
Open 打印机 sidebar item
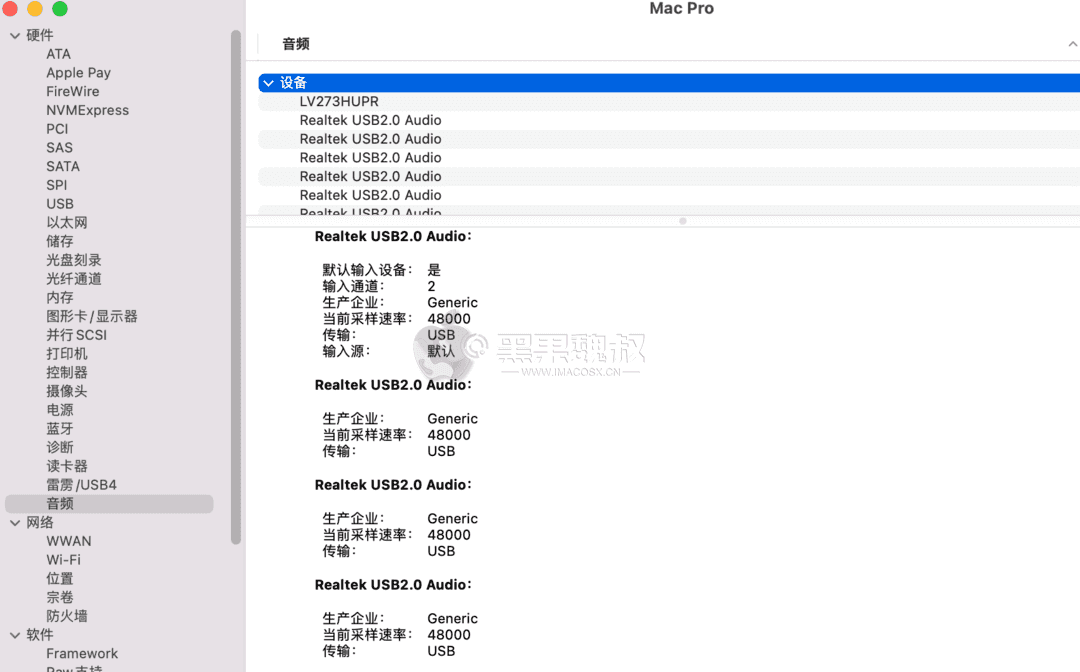pyautogui.click(x=67, y=354)
